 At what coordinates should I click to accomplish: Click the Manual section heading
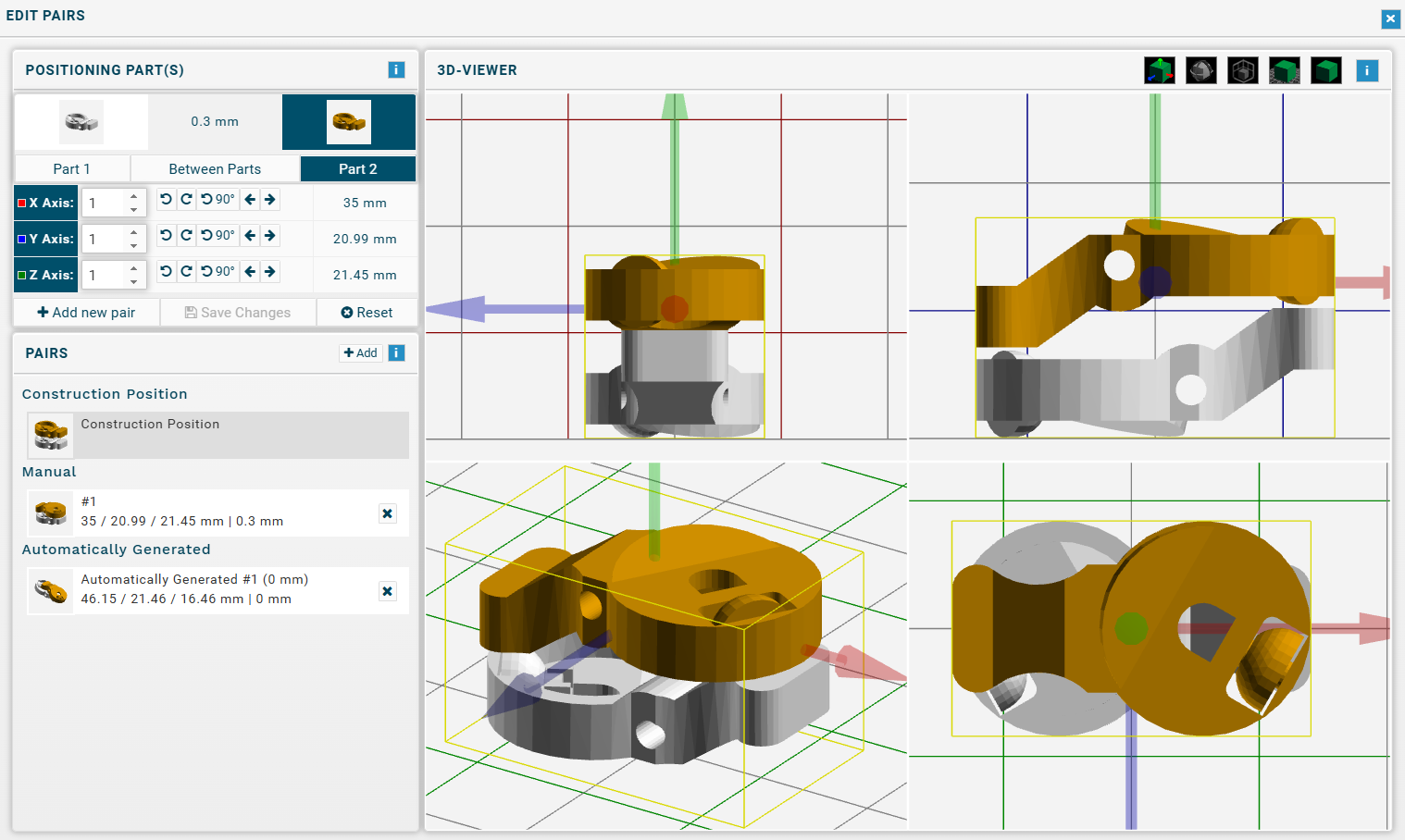pos(49,472)
